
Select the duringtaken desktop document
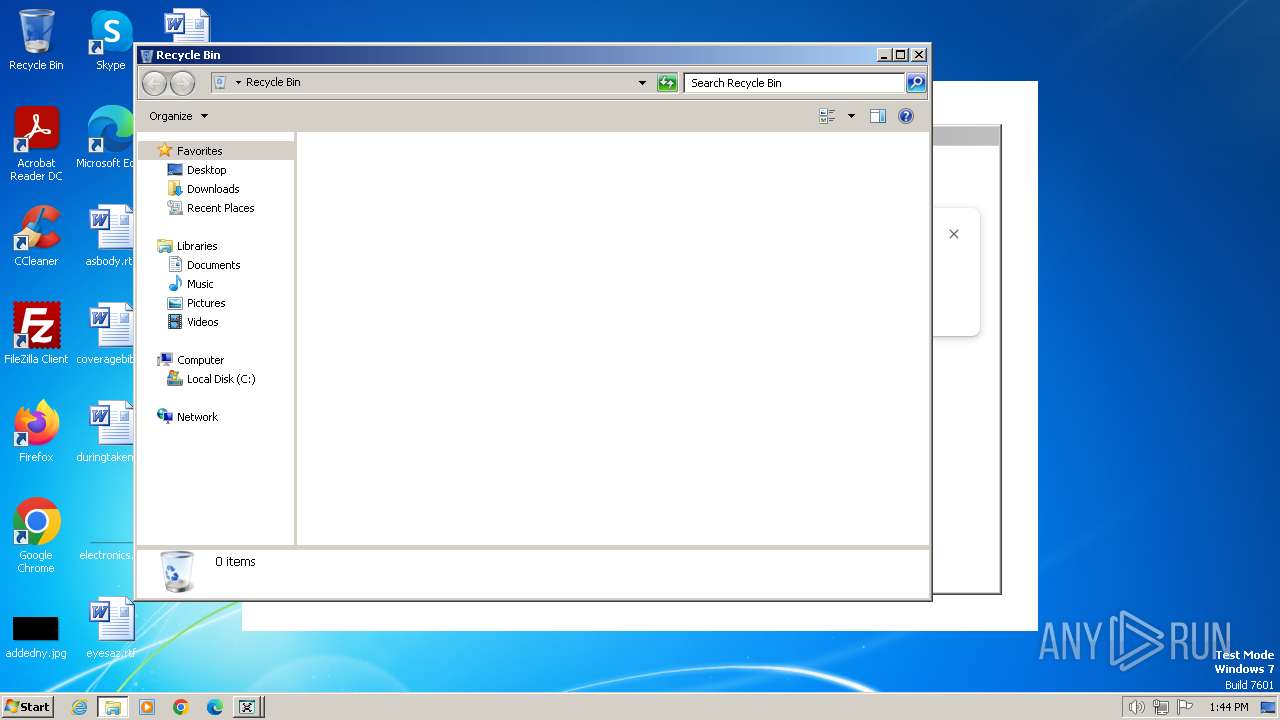[x=105, y=432]
